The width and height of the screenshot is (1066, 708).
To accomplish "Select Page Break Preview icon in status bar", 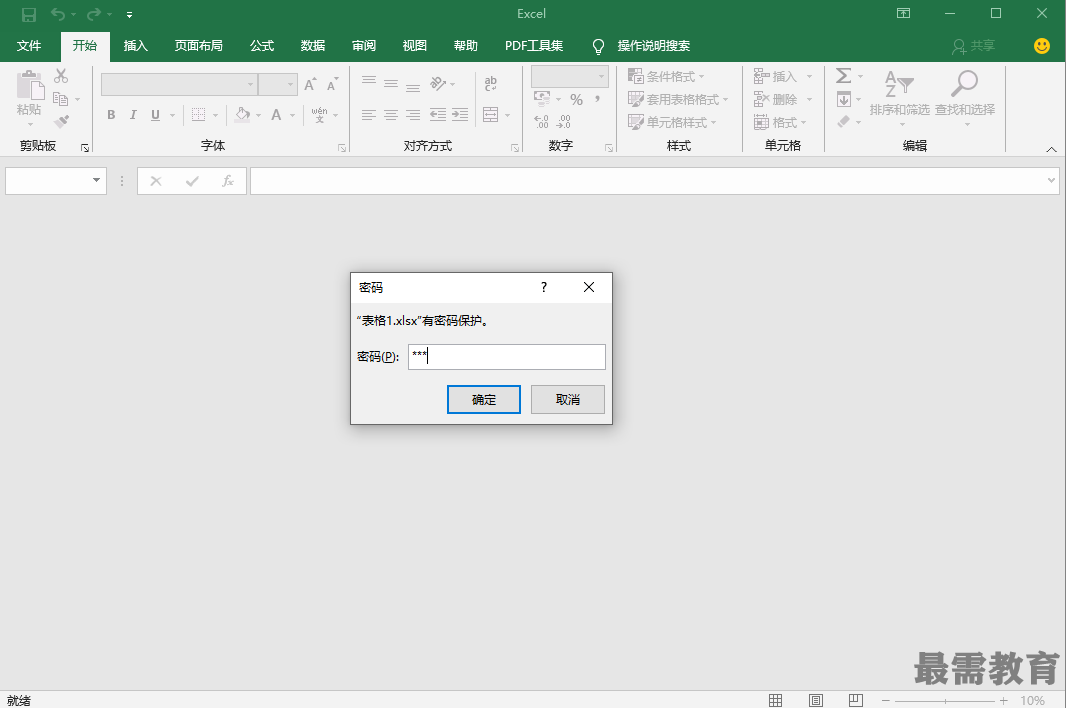I will 856,700.
